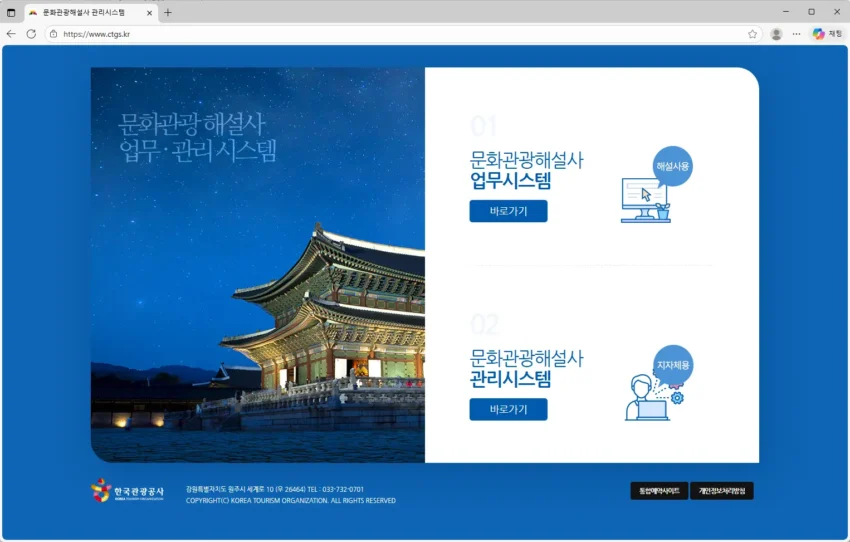Click 바로가기 under 업무시스템
This screenshot has height=542, width=850.
click(x=508, y=211)
